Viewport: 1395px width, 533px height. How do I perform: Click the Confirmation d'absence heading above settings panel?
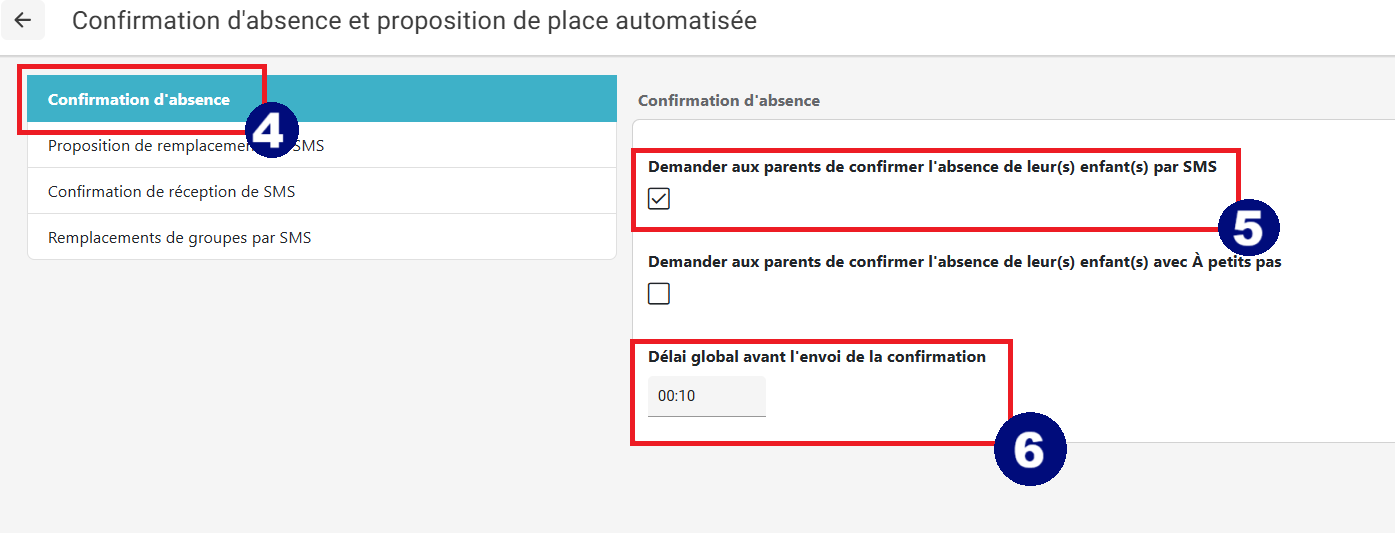729,101
